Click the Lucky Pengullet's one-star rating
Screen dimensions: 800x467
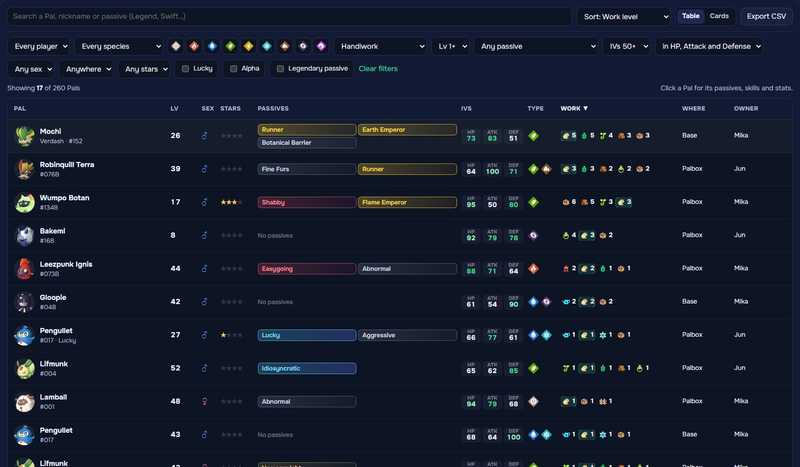tap(231, 335)
